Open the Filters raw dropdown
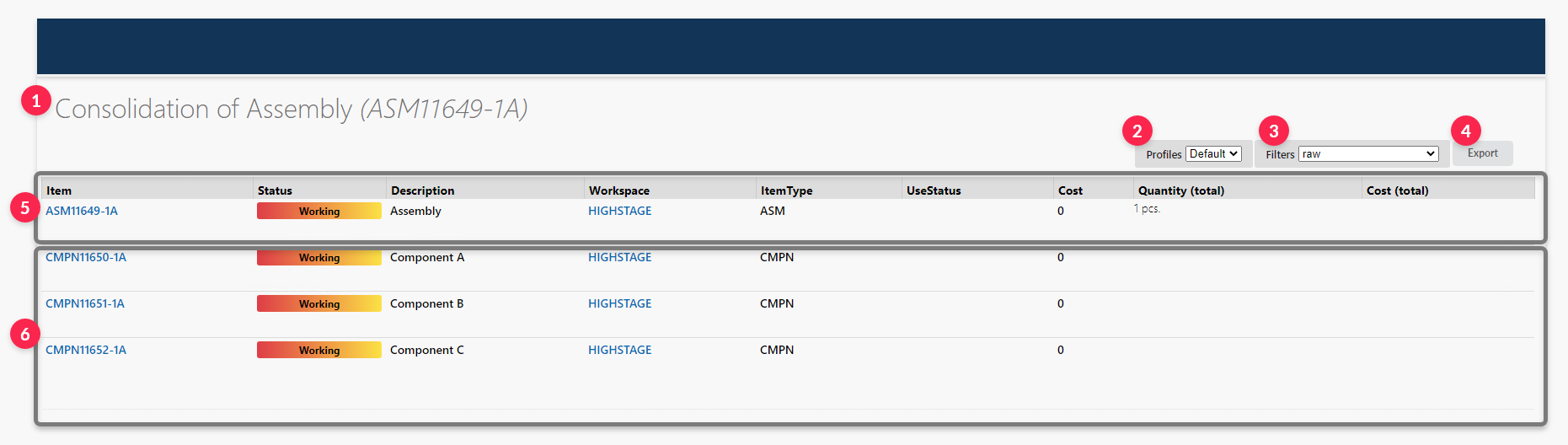This screenshot has width=1568, height=445. [x=1368, y=154]
